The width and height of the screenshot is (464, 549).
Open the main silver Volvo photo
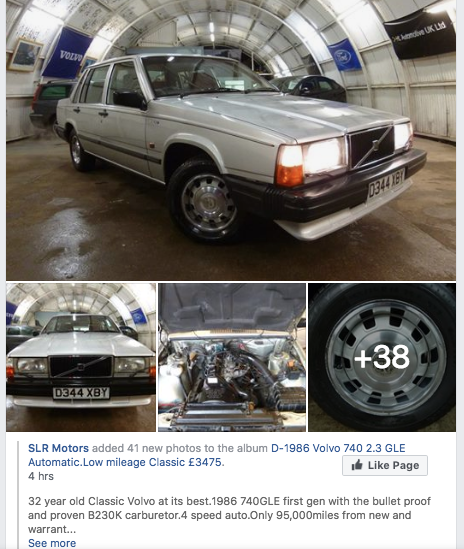[231, 140]
